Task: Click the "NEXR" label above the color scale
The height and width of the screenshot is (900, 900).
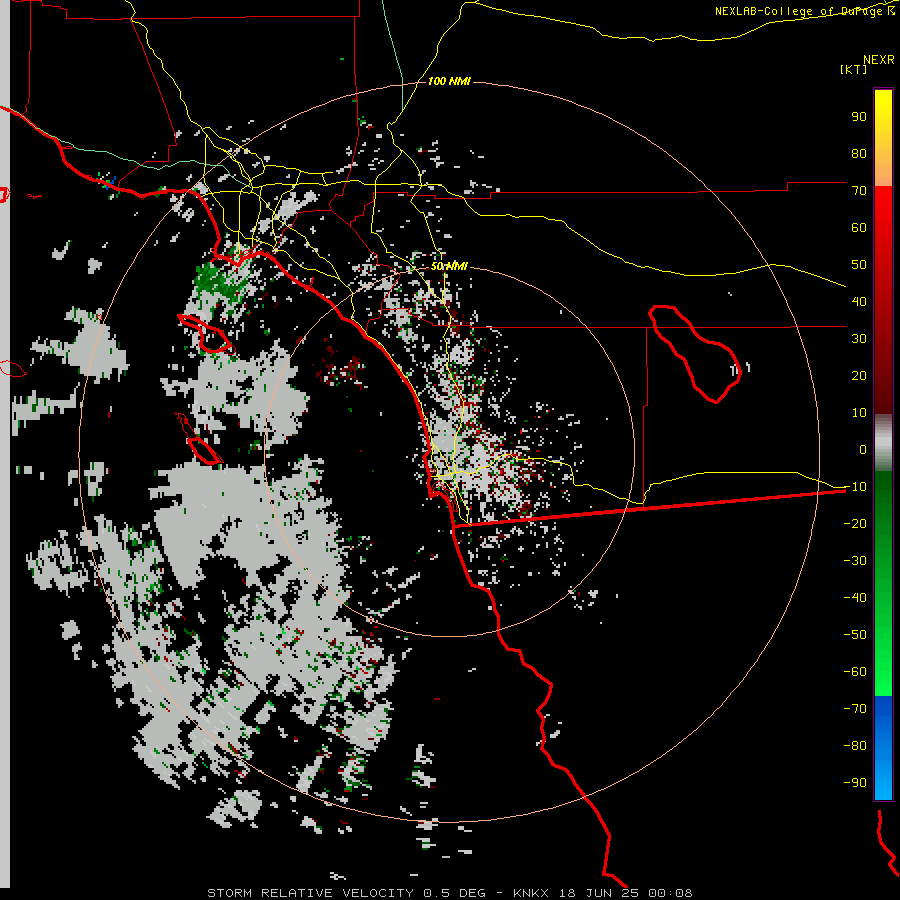Action: (878, 60)
